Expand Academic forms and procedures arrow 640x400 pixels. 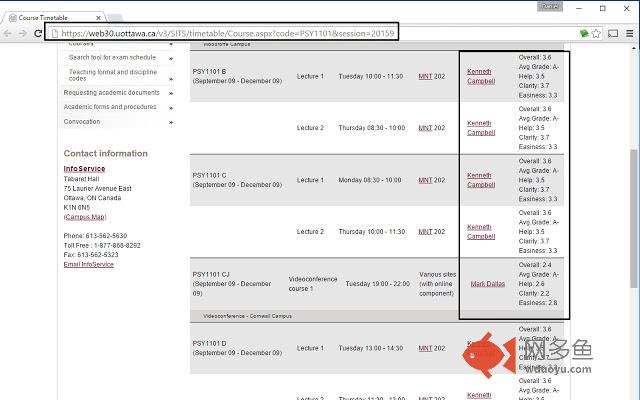point(171,108)
